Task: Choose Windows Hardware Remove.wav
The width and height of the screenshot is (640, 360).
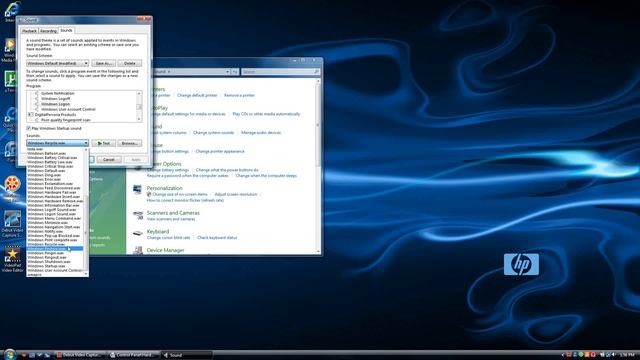Action: click(x=55, y=201)
